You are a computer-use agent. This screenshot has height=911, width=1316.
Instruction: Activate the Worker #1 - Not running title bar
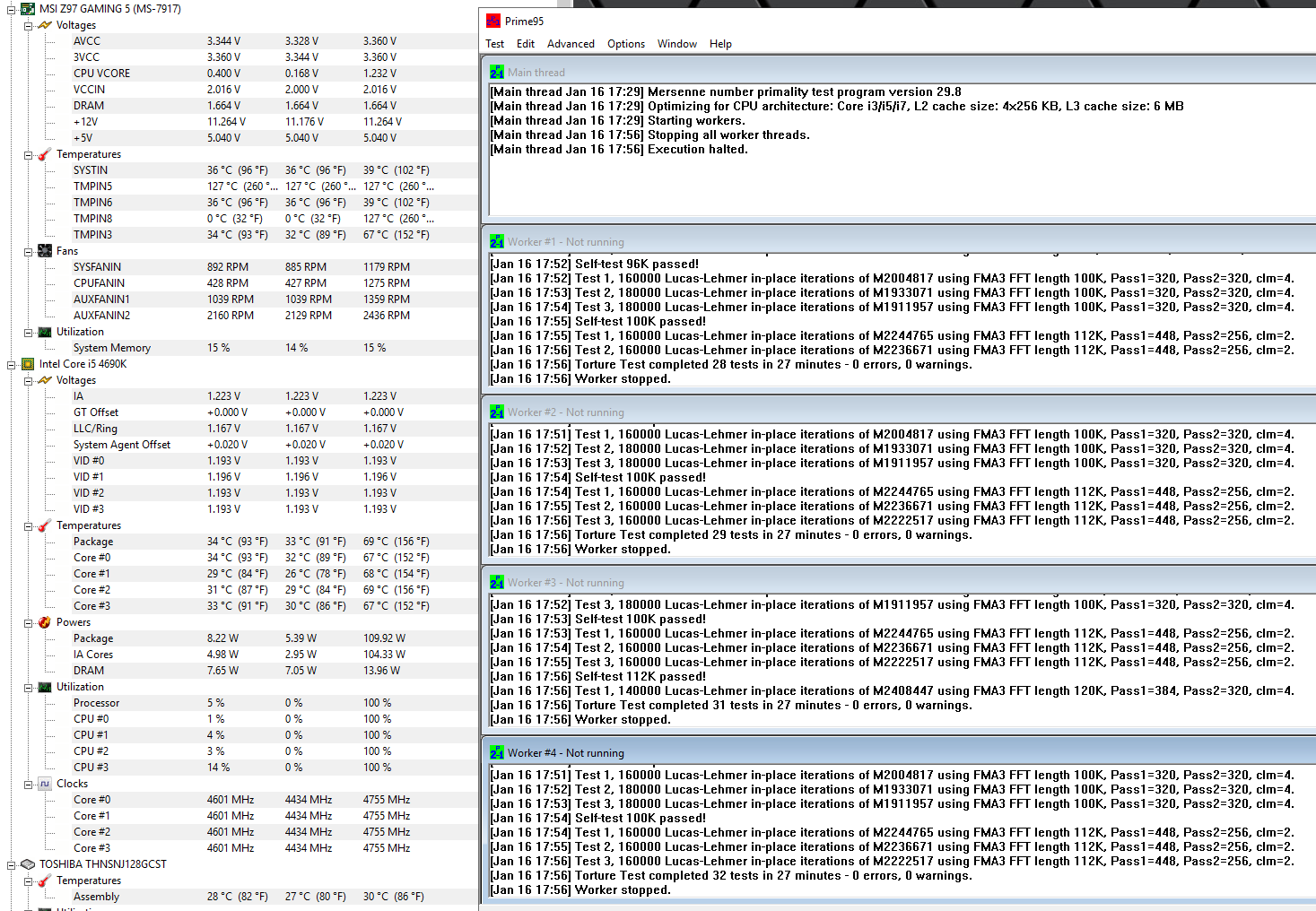(899, 242)
